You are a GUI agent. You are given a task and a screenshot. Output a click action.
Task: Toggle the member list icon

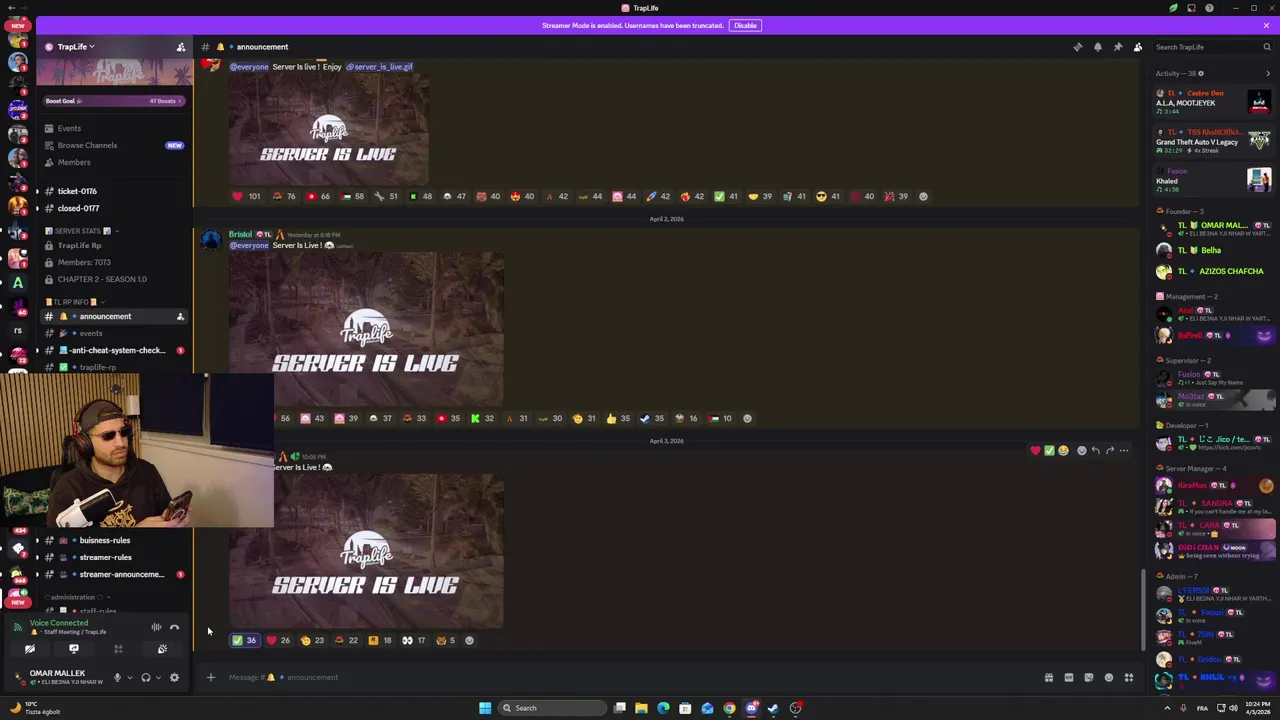(1138, 47)
